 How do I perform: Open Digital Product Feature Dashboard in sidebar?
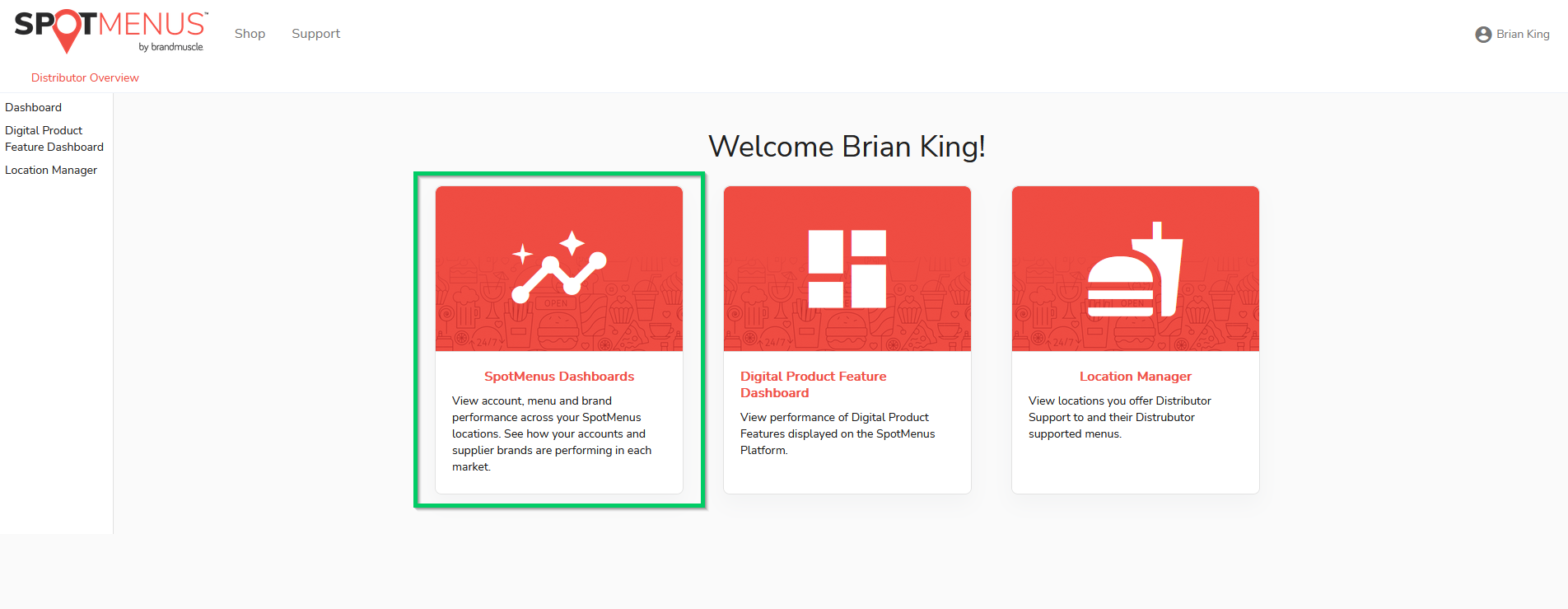54,138
